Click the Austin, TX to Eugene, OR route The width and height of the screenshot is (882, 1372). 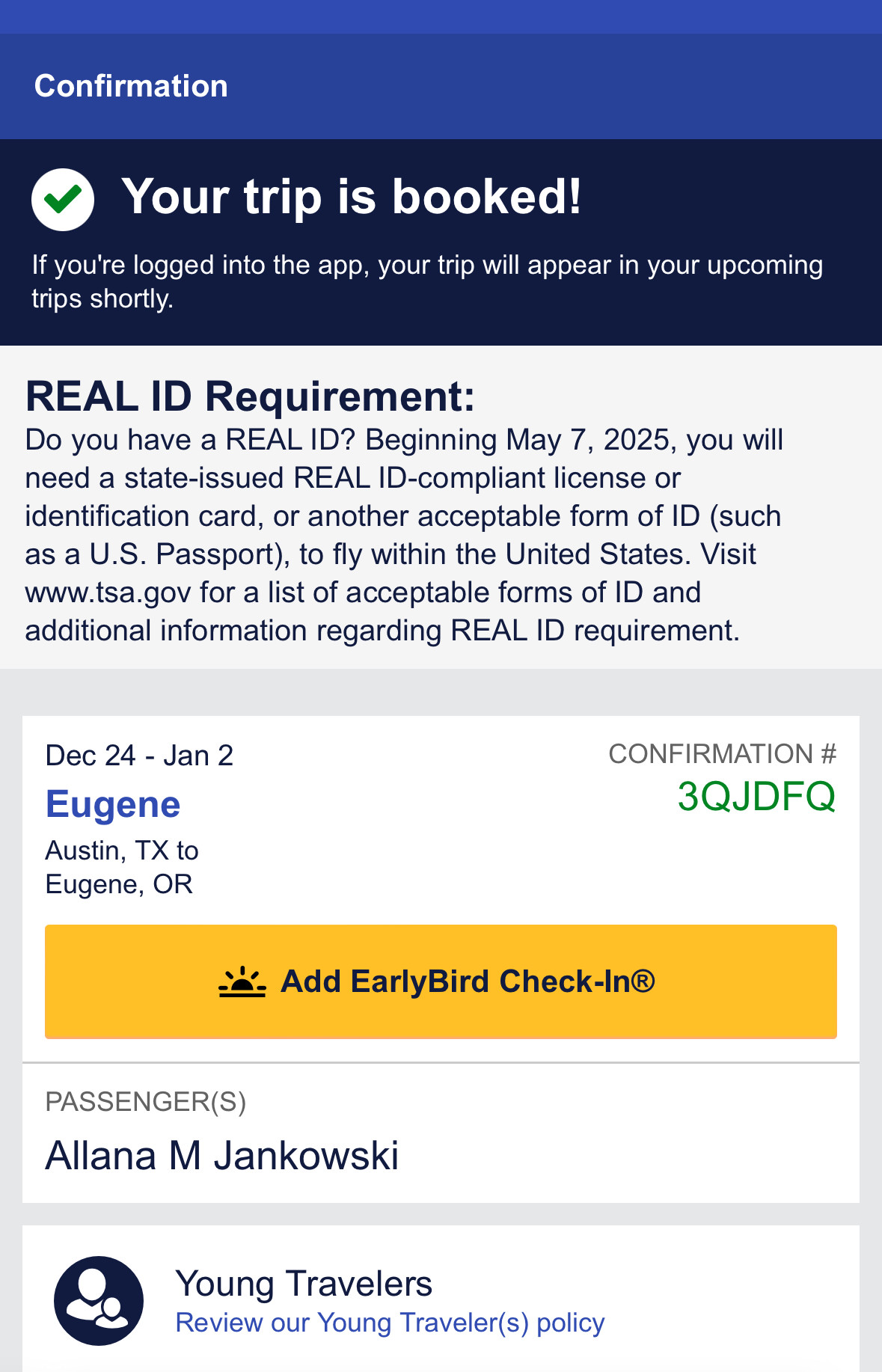(x=122, y=868)
